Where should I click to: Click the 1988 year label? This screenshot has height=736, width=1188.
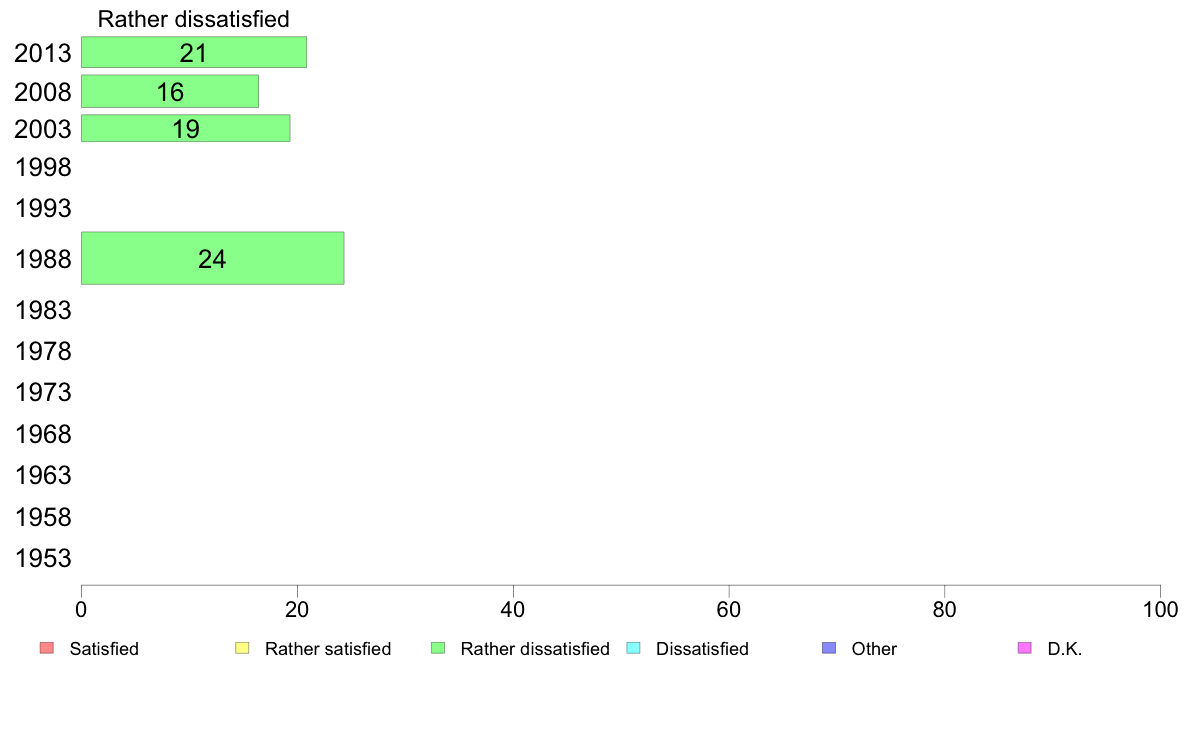point(43,259)
